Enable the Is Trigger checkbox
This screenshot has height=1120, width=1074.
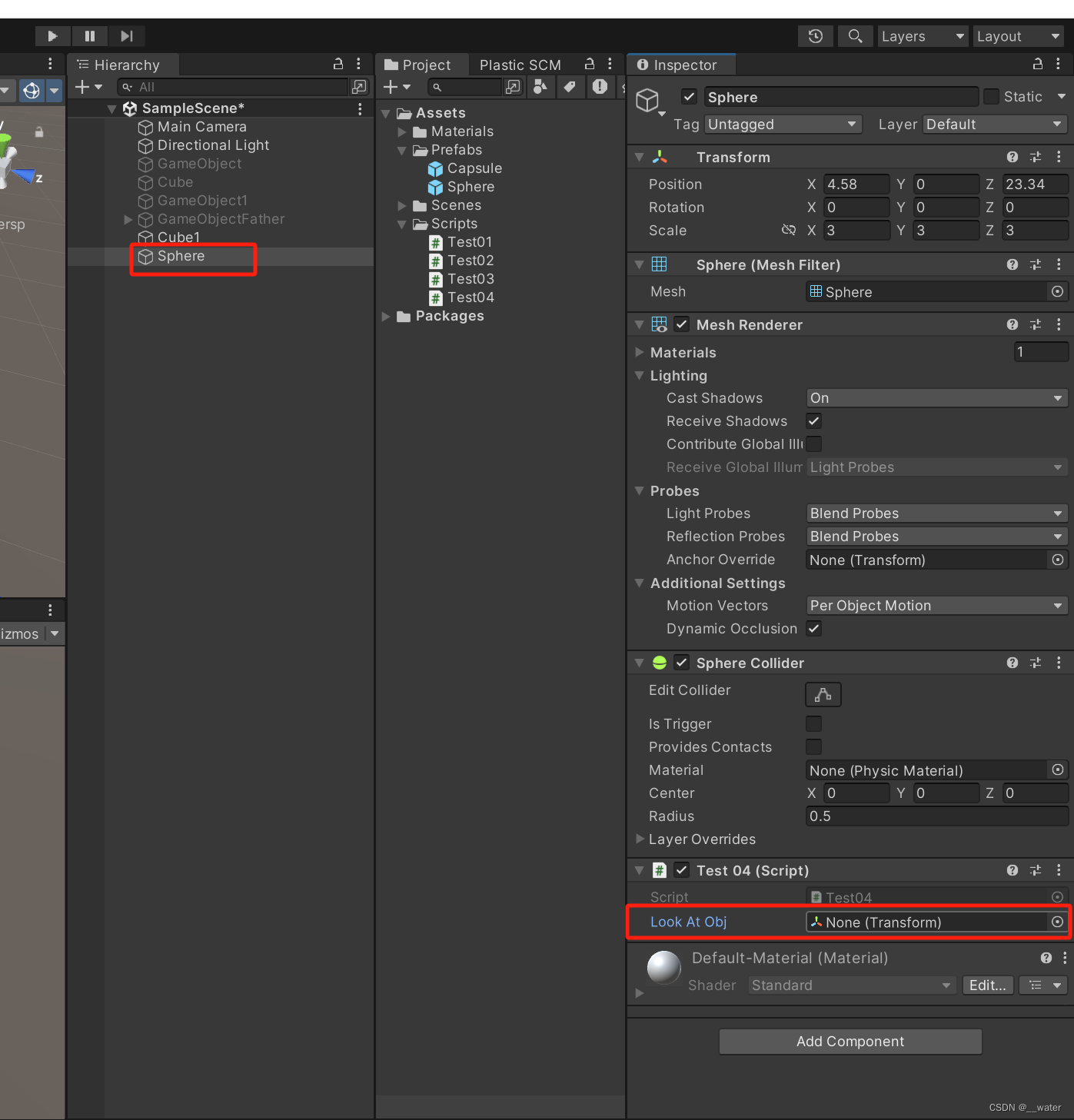813,724
